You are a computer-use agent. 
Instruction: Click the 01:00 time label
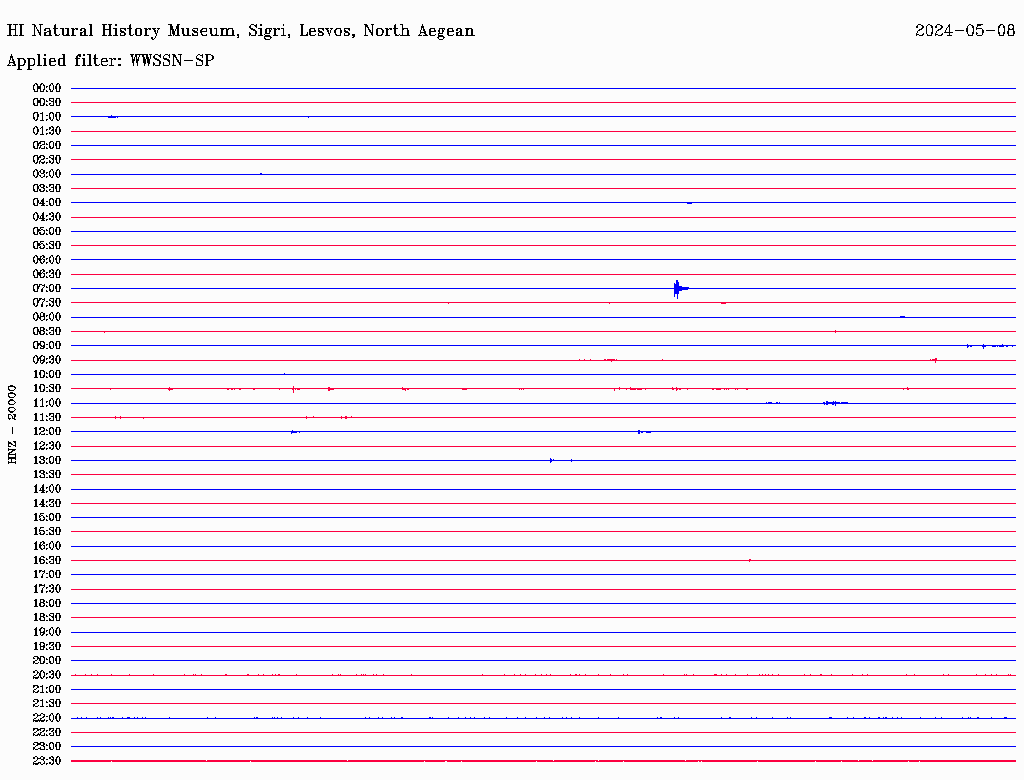(47, 117)
